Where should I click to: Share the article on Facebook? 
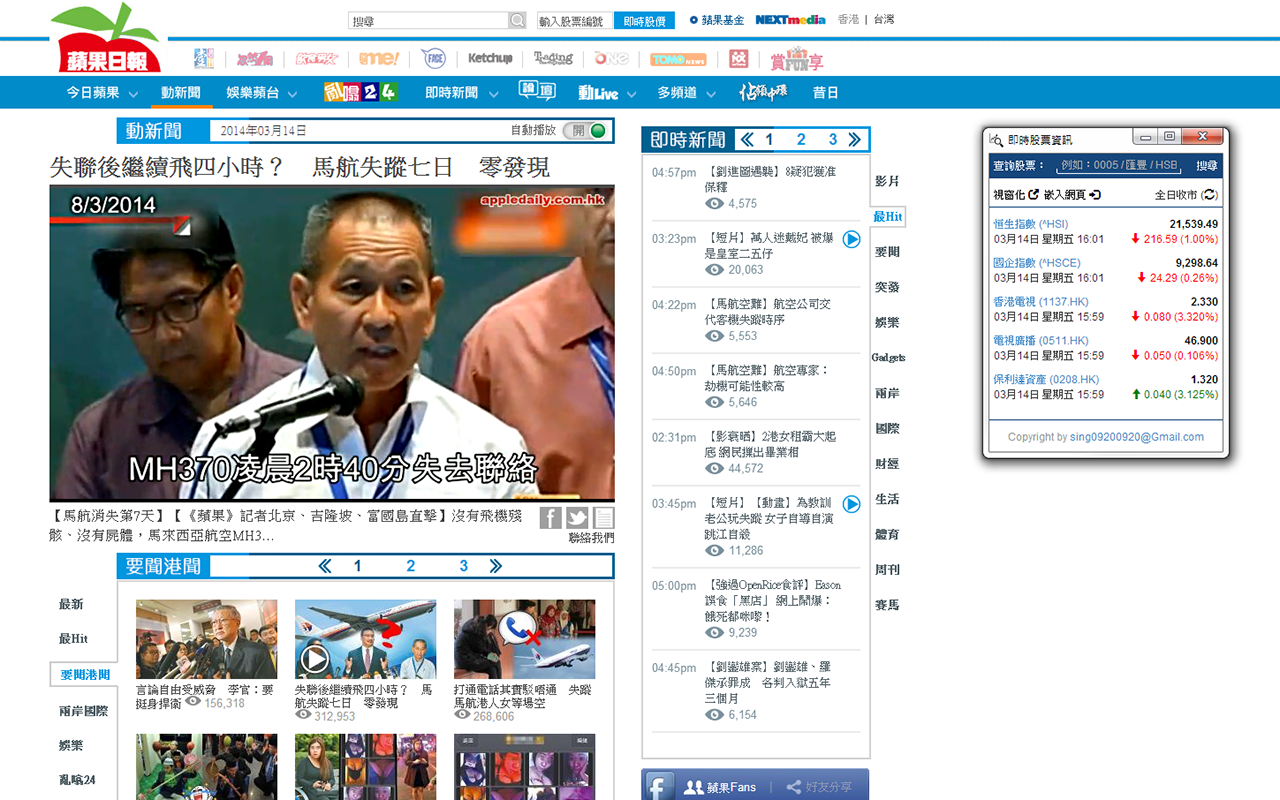[x=551, y=518]
